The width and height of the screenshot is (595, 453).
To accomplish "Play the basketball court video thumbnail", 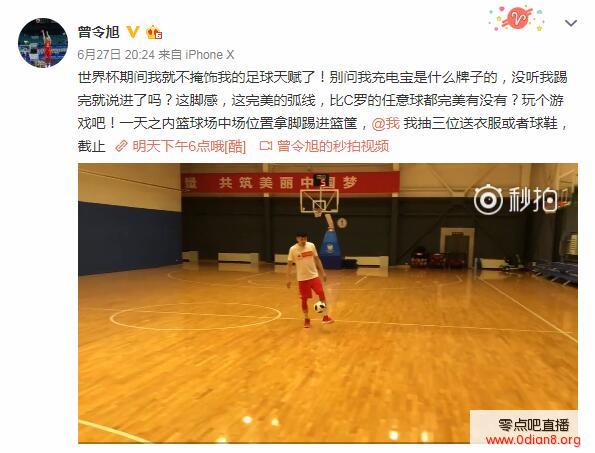I will [x=328, y=303].
